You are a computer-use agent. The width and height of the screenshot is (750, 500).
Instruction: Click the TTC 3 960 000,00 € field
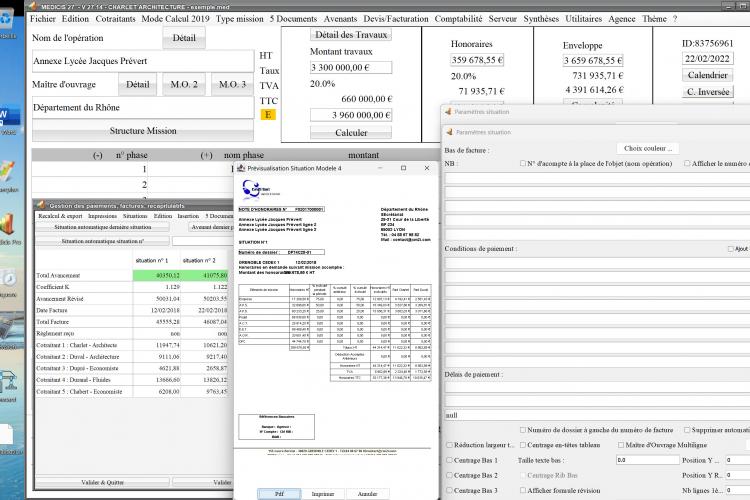(x=351, y=115)
